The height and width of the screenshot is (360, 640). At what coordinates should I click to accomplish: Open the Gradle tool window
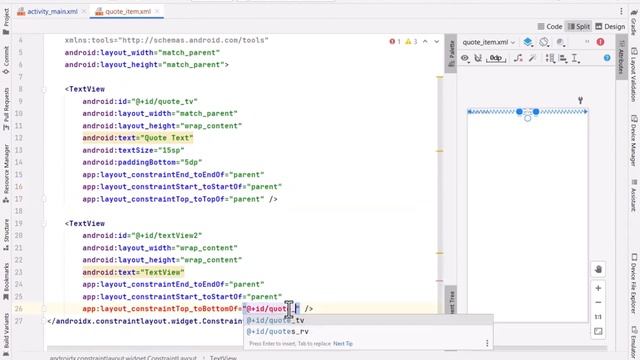(634, 22)
